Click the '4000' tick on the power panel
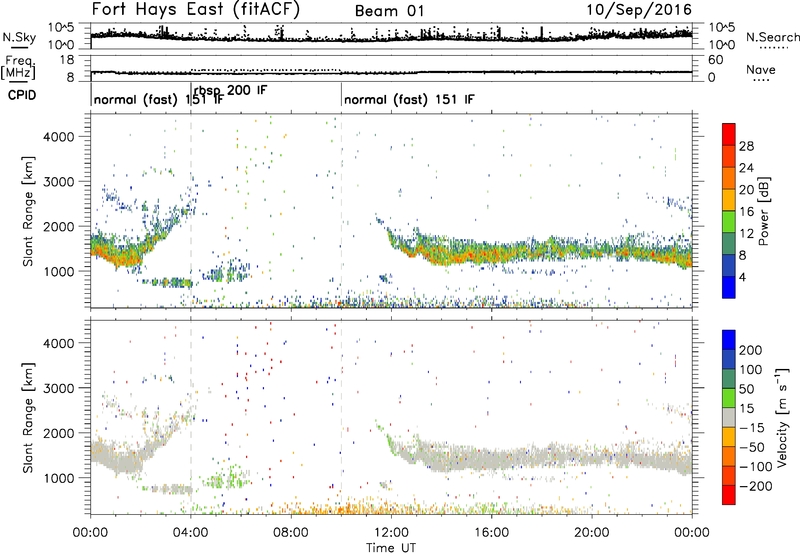800x554 pixels. click(59, 137)
